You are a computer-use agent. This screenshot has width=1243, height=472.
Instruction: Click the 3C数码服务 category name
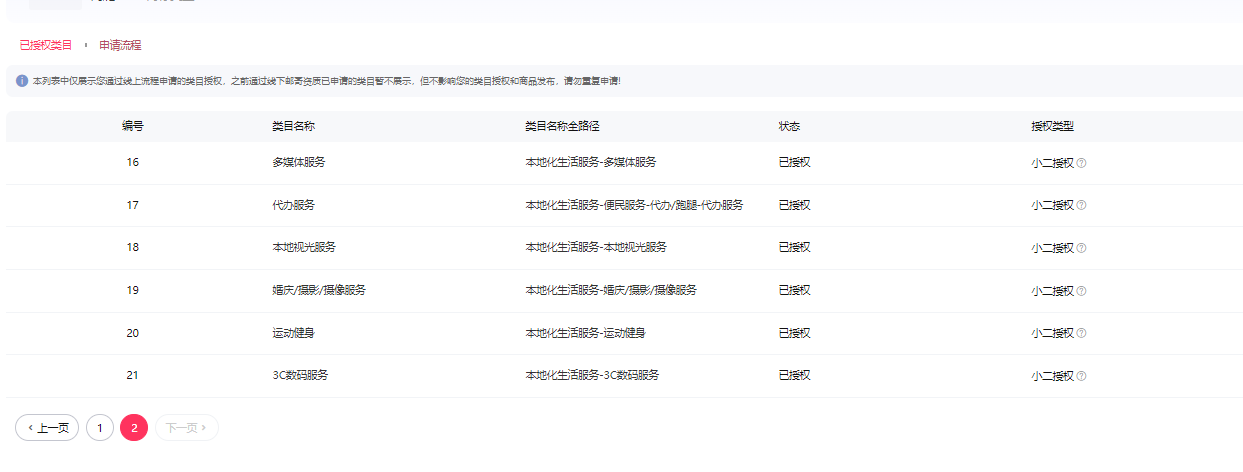300,376
